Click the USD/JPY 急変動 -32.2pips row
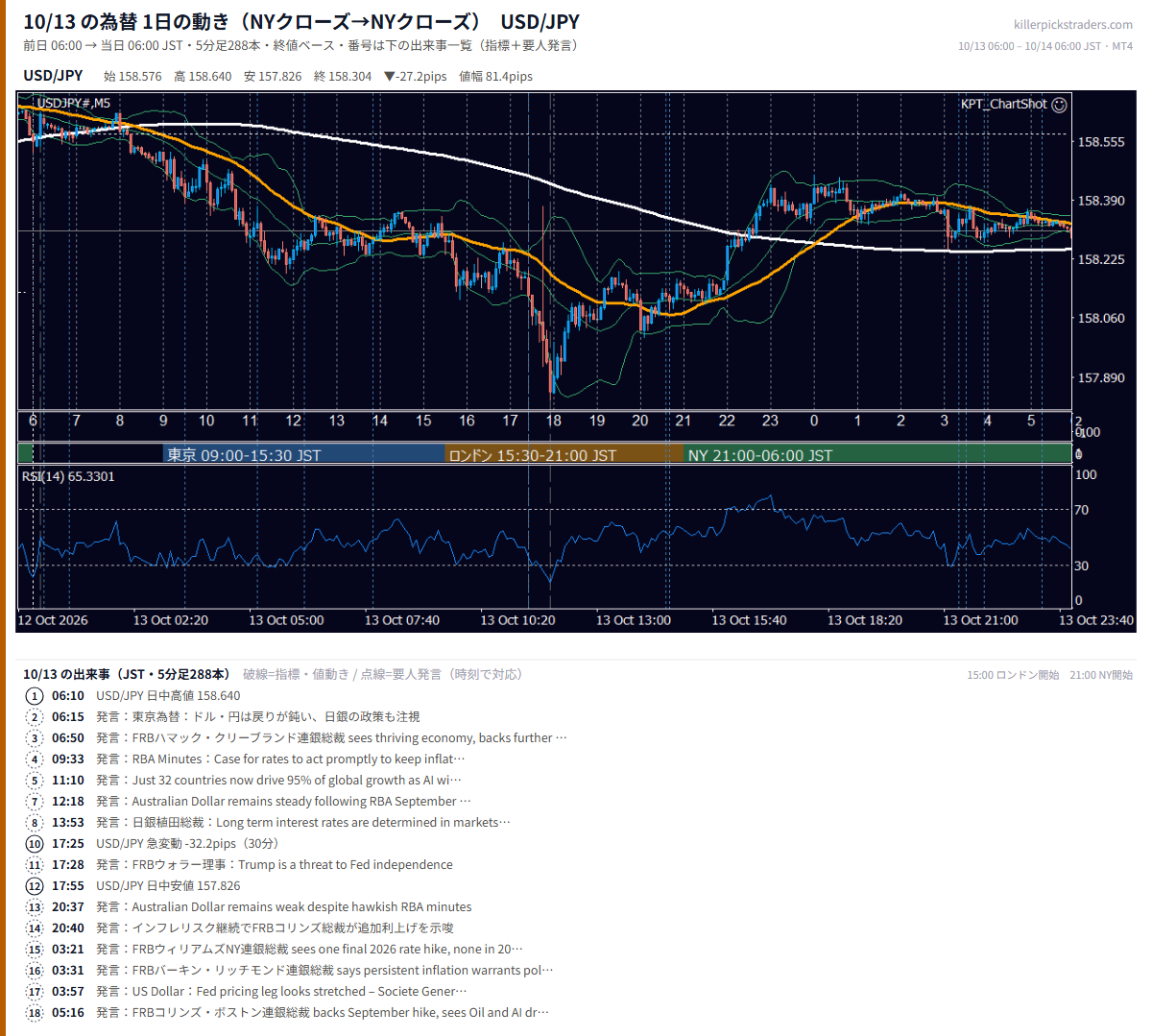This screenshot has width=1152, height=1036. [187, 844]
